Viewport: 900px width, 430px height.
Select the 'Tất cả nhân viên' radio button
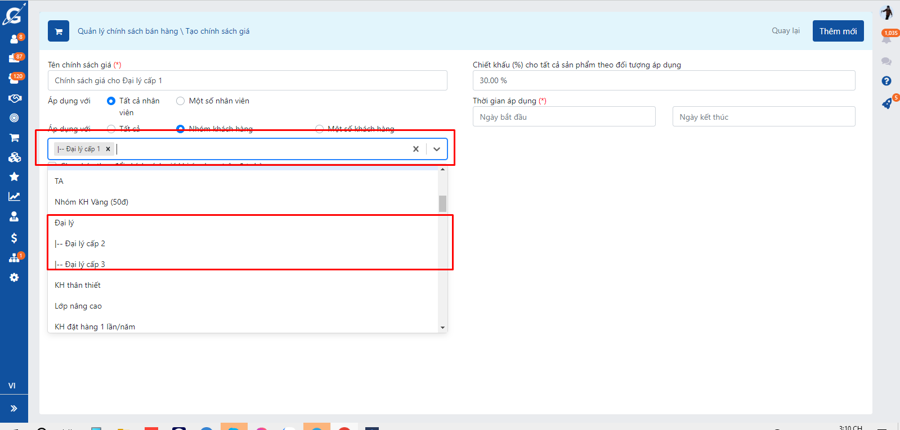(111, 101)
